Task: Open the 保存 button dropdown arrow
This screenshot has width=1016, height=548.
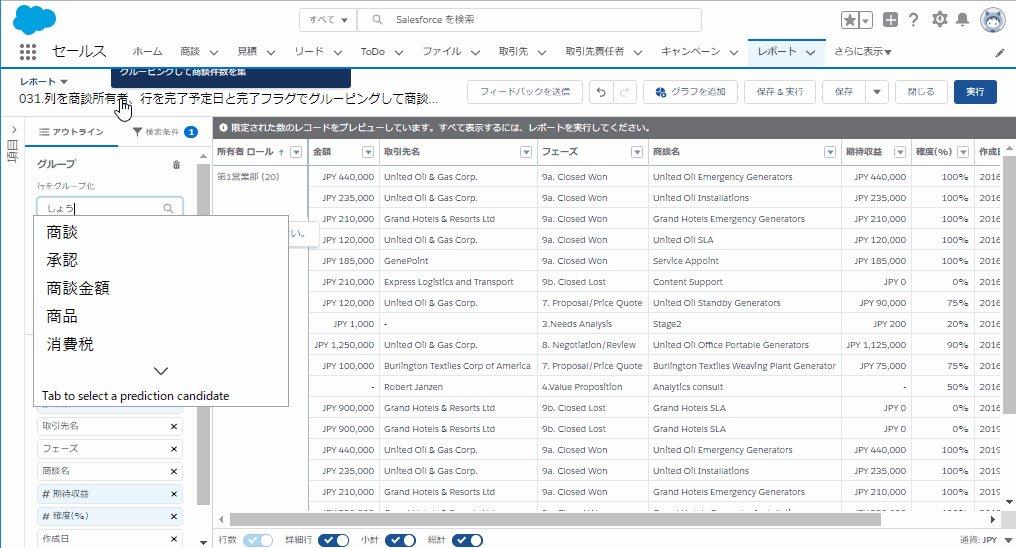Action: coord(877,92)
